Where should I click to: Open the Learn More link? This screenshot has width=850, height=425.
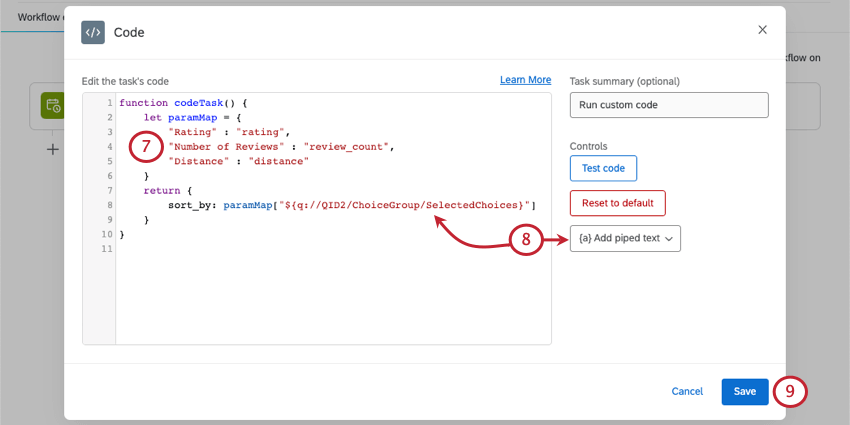pyautogui.click(x=525, y=80)
